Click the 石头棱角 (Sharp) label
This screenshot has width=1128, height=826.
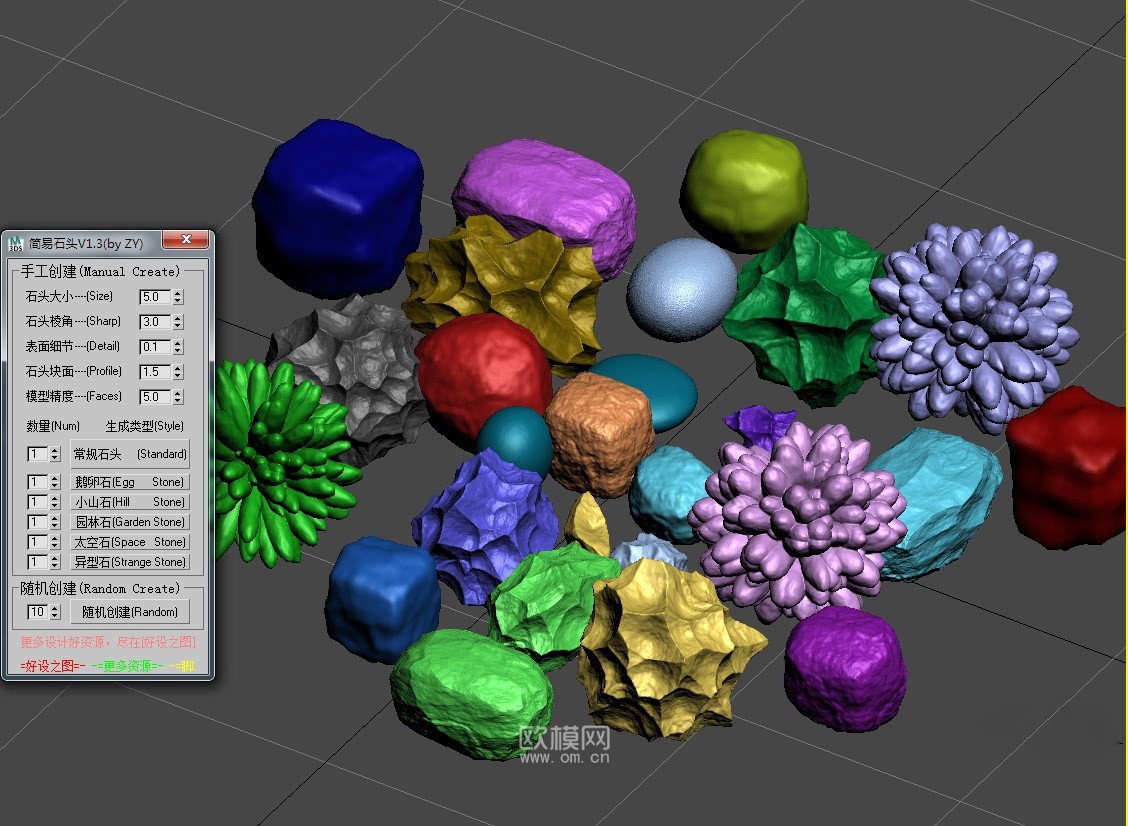(x=73, y=322)
